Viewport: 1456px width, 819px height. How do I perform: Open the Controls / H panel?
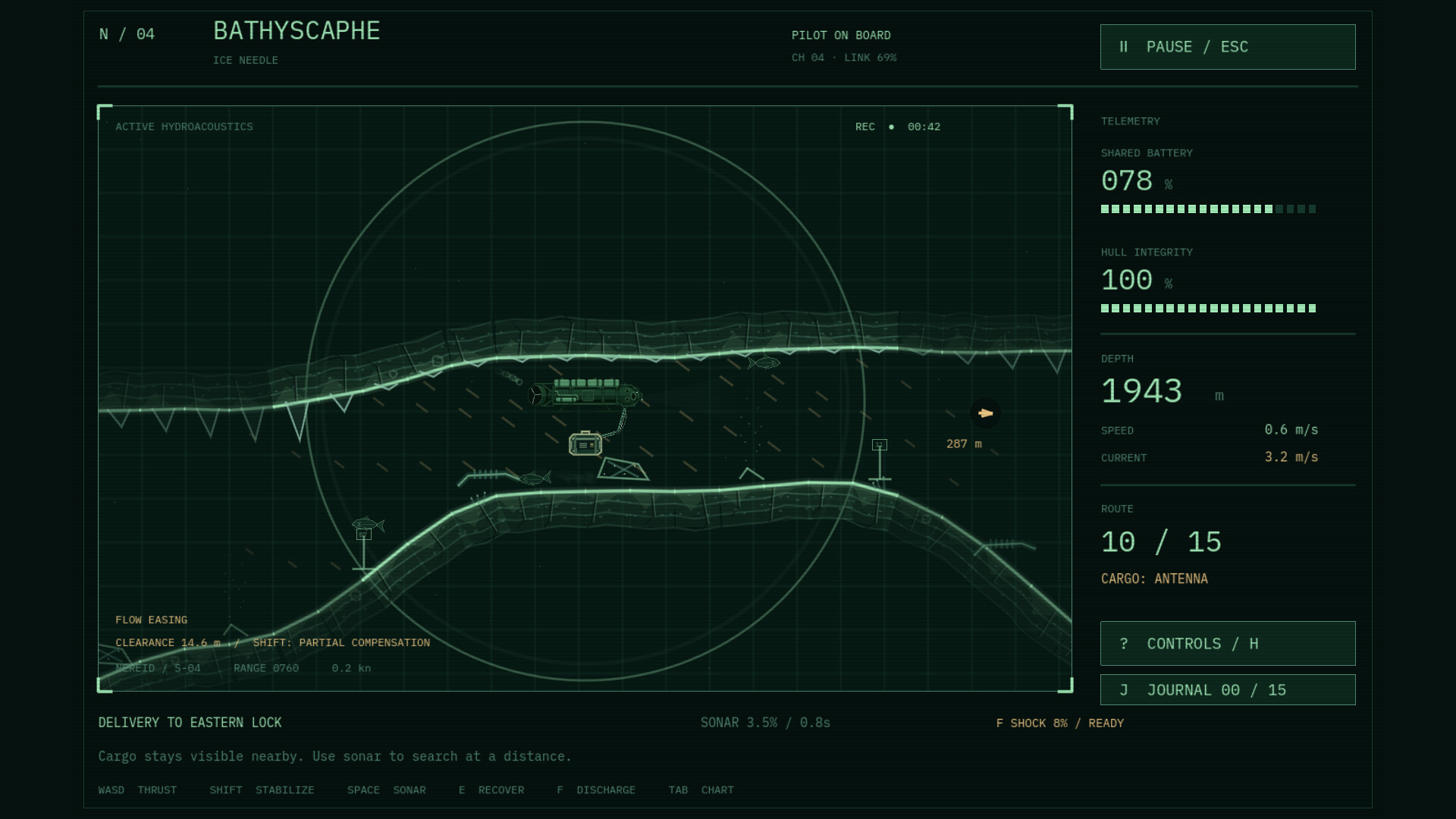[1228, 644]
